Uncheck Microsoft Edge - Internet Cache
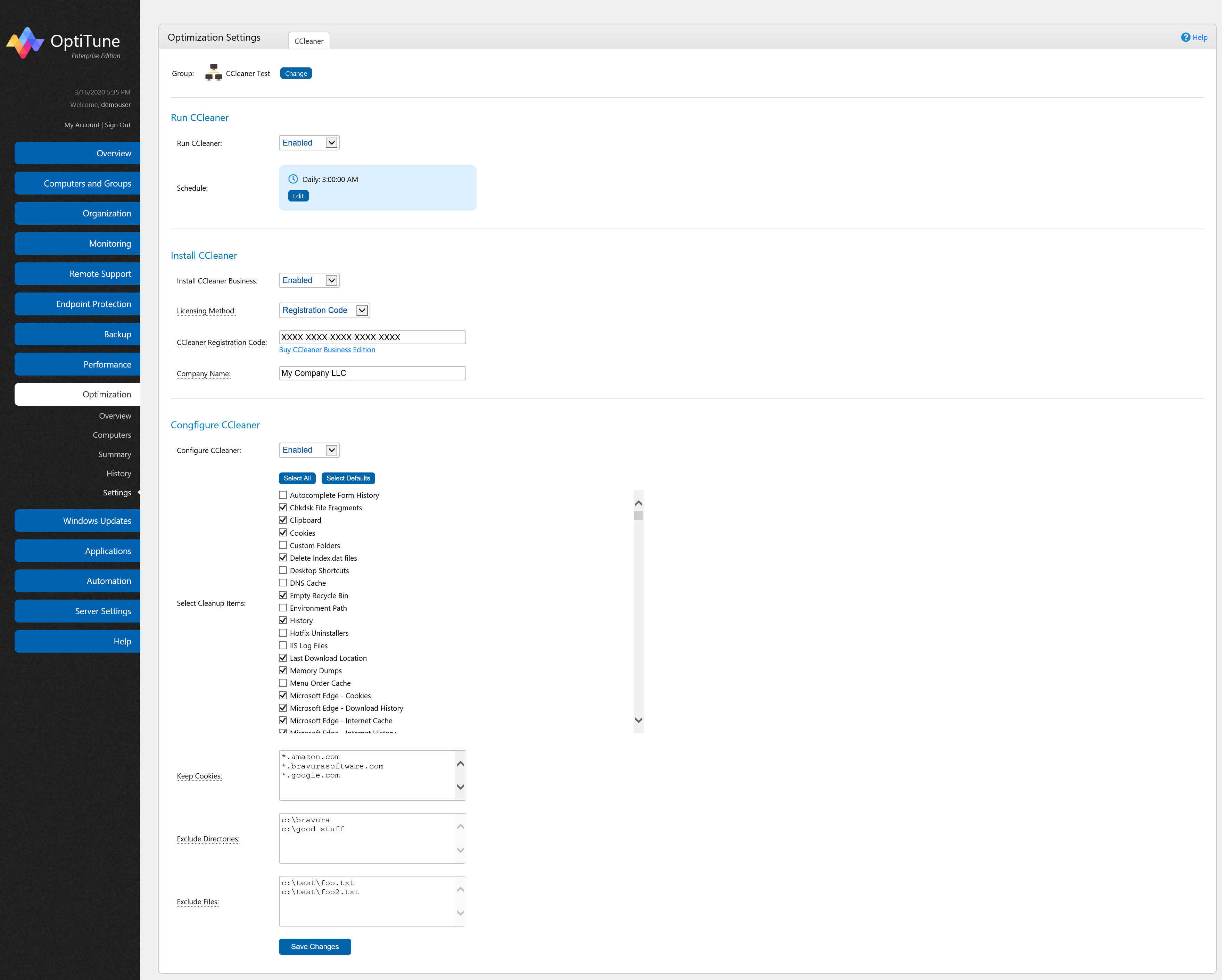 click(x=283, y=720)
